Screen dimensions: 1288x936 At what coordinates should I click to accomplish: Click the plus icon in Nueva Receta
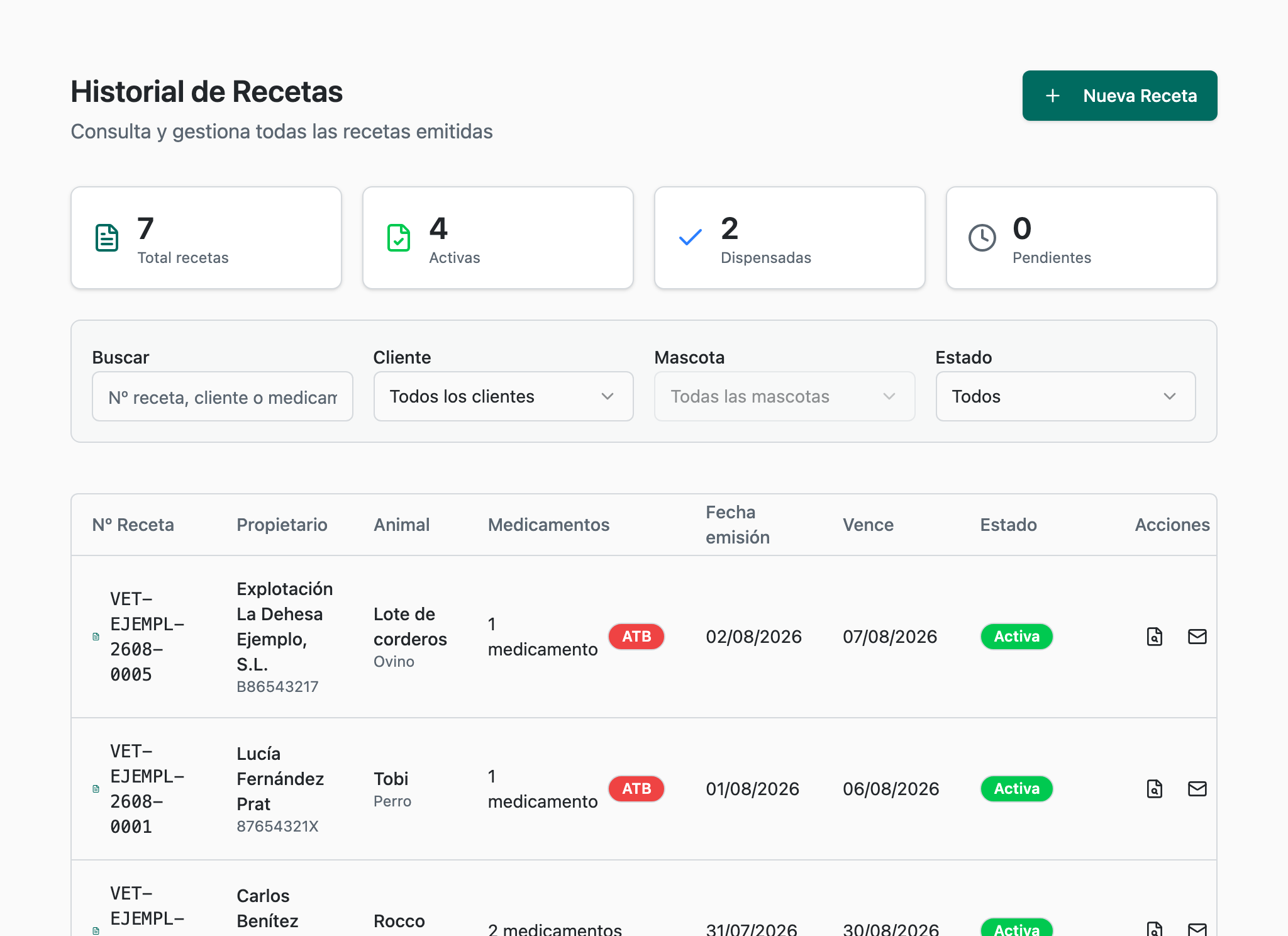(x=1053, y=96)
